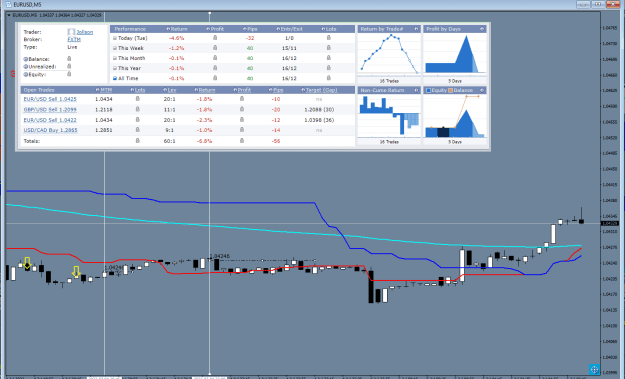The width and height of the screenshot is (625, 379).
Task: Click the Lots lock icon in This Week row
Action: tap(328, 47)
